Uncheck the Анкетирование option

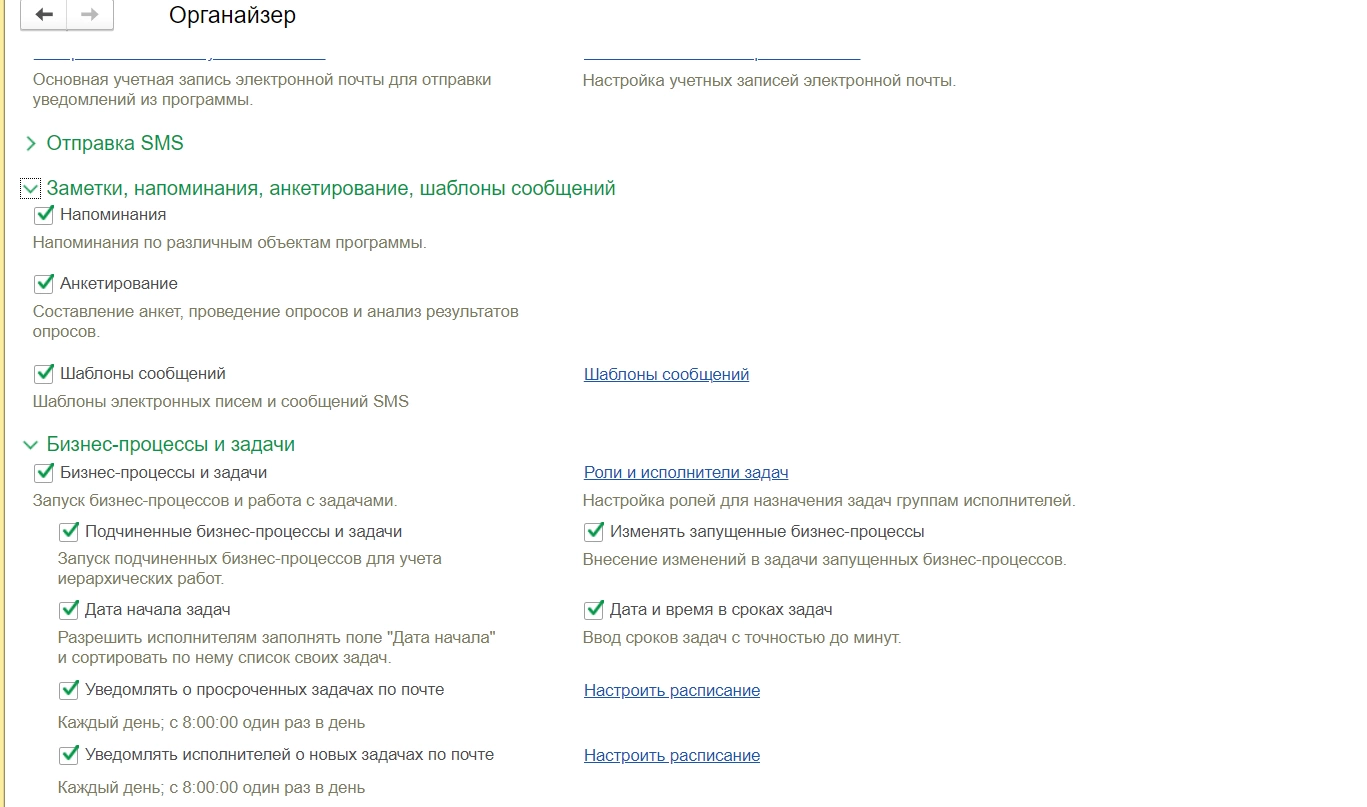tap(44, 284)
